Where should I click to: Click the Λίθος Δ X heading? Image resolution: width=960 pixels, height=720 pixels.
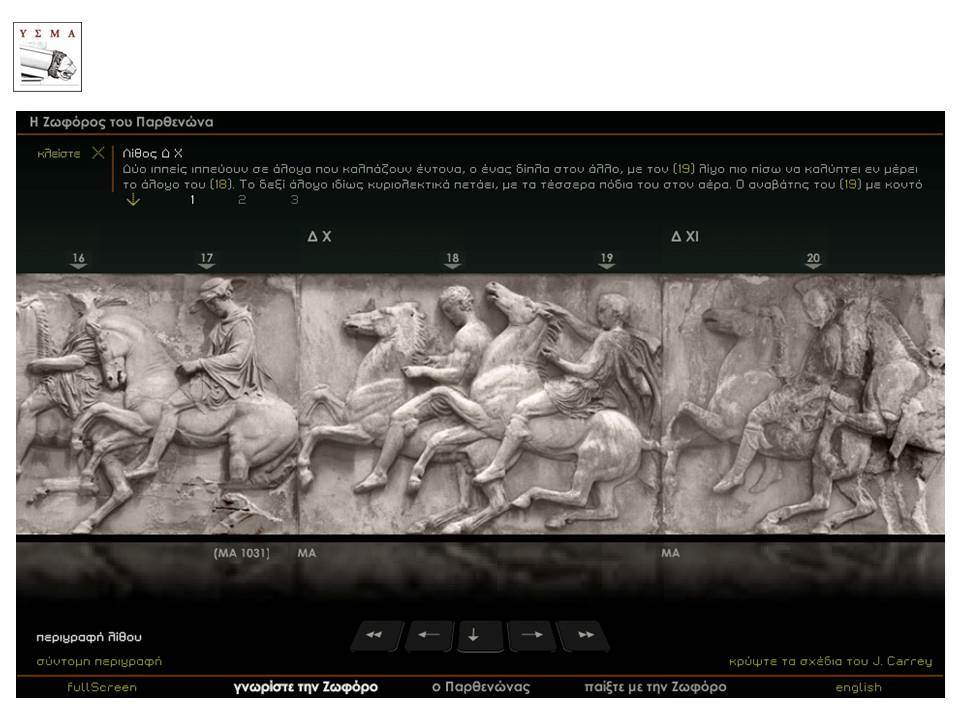152,153
